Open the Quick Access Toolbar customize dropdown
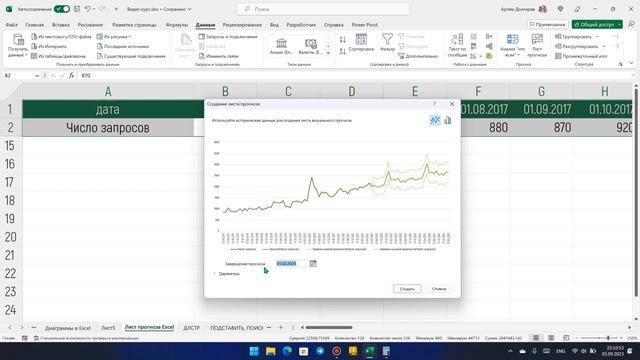Viewport: 640px width, 360px height. click(x=116, y=9)
